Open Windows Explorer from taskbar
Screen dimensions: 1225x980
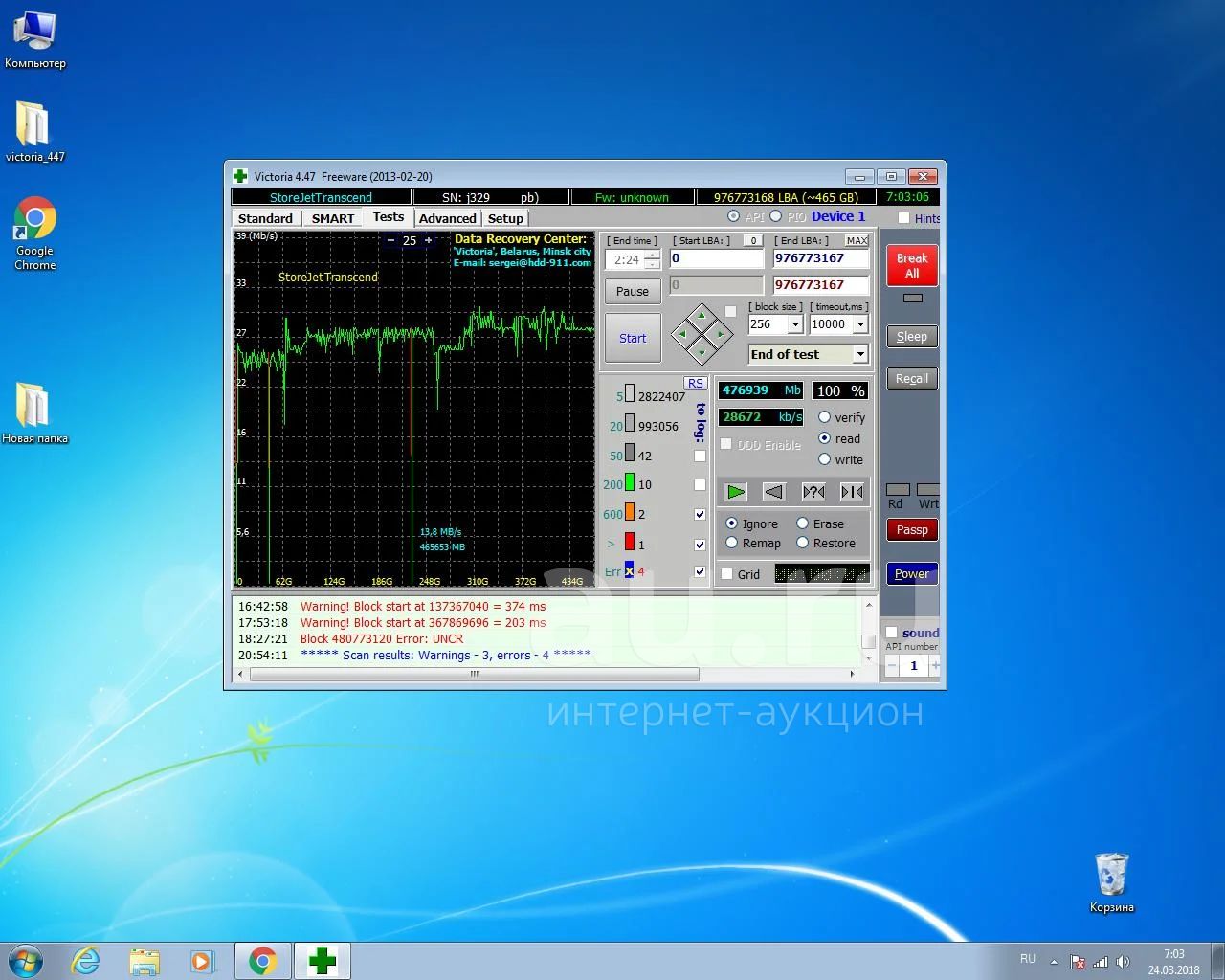pyautogui.click(x=145, y=961)
